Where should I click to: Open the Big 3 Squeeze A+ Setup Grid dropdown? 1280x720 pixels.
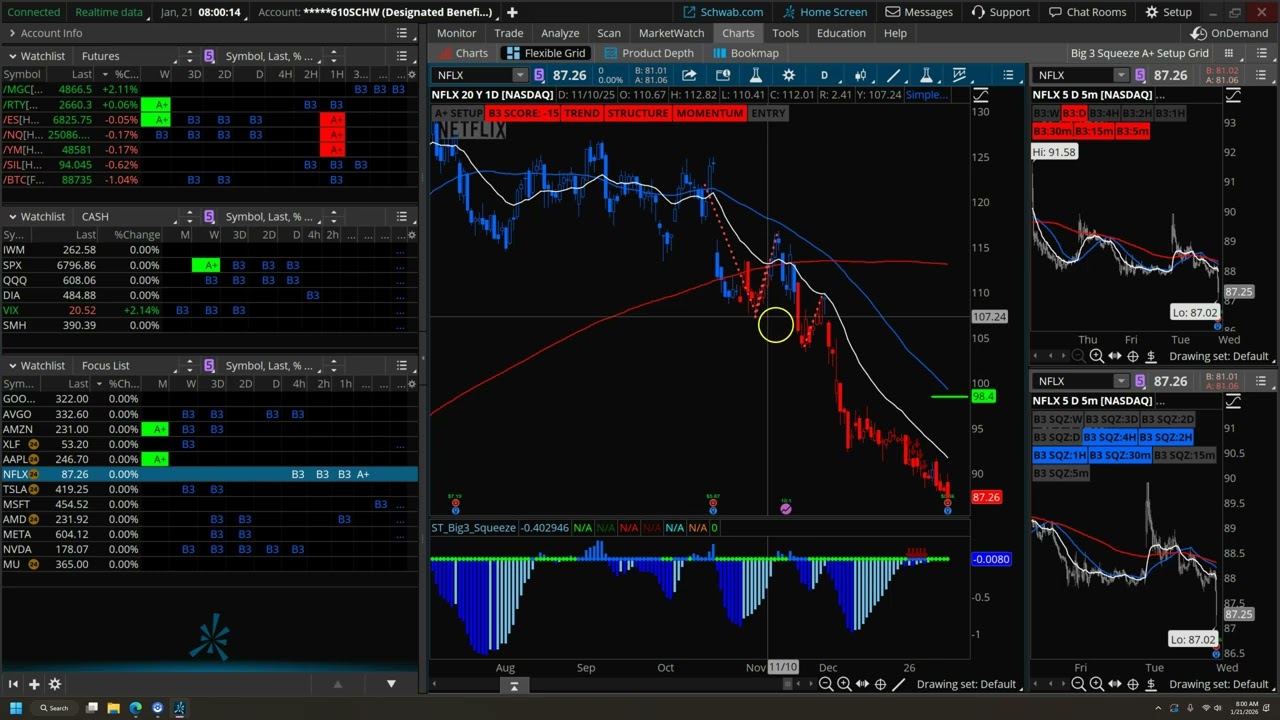[x=1139, y=53]
